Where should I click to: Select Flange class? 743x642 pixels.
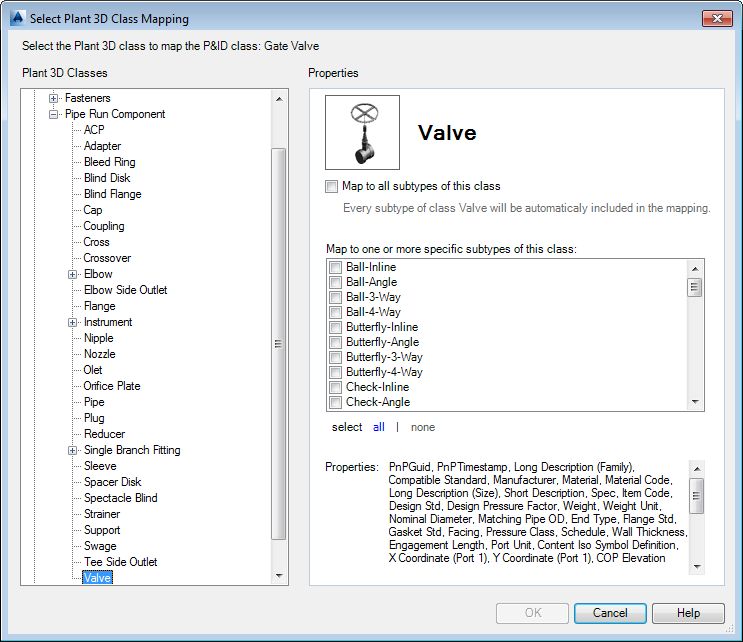pyautogui.click(x=100, y=306)
